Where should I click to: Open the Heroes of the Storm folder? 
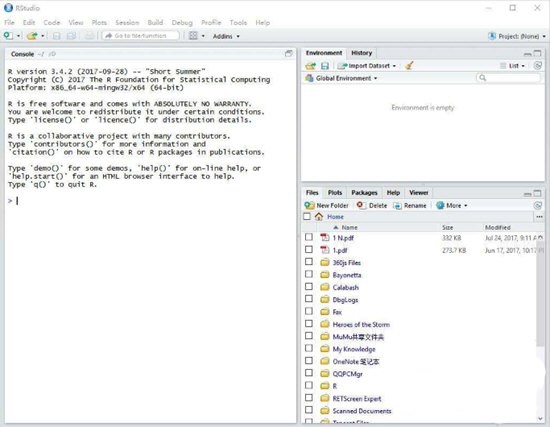(x=361, y=325)
